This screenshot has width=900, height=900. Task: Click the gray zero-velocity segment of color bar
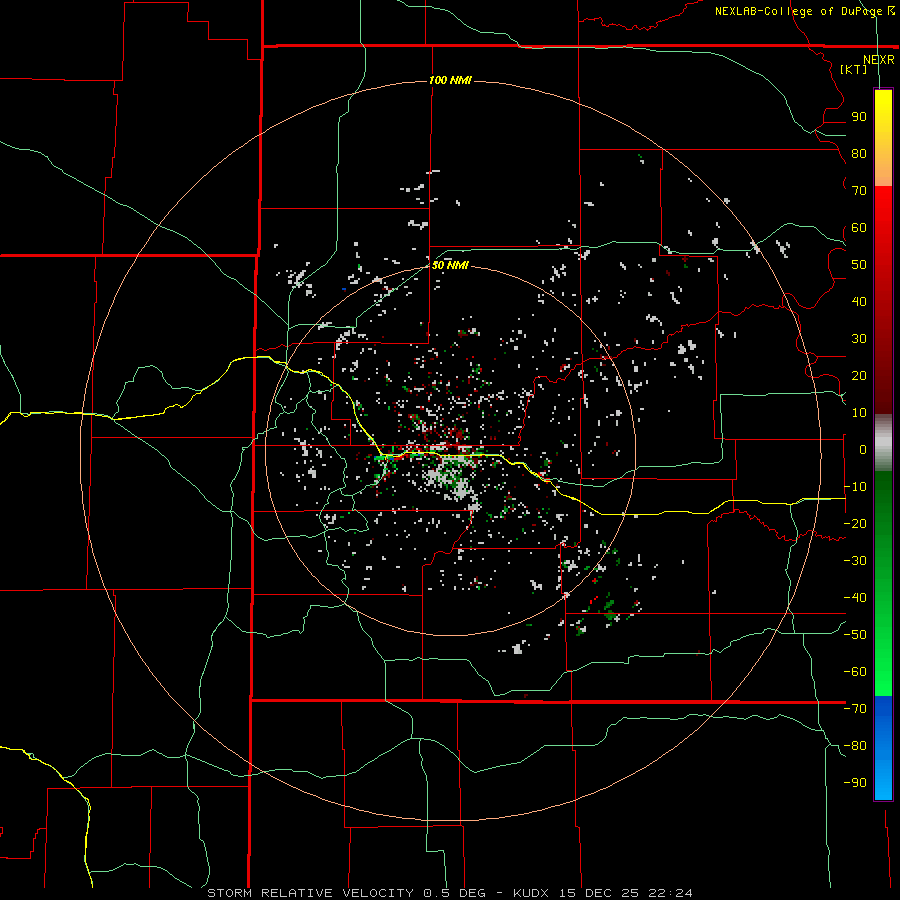pos(883,443)
